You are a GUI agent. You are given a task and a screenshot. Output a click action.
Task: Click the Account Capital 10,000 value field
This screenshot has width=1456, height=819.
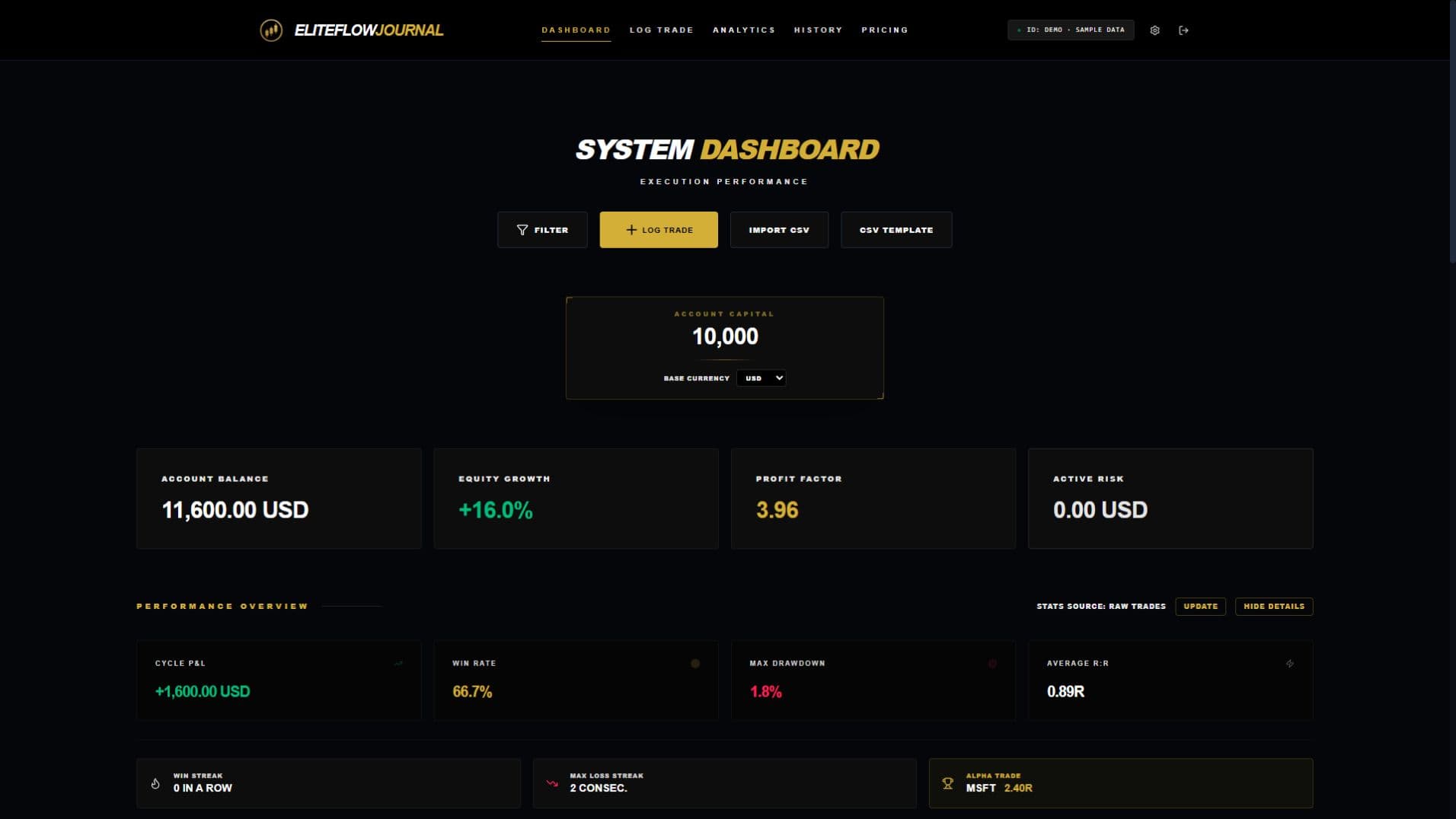[725, 336]
